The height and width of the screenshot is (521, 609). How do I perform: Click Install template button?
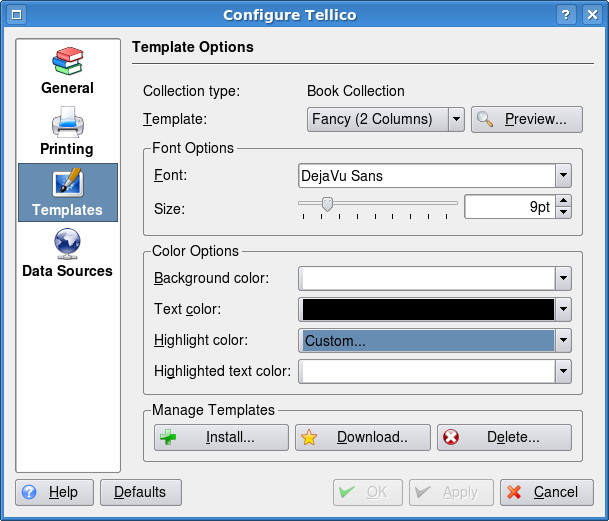(221, 437)
